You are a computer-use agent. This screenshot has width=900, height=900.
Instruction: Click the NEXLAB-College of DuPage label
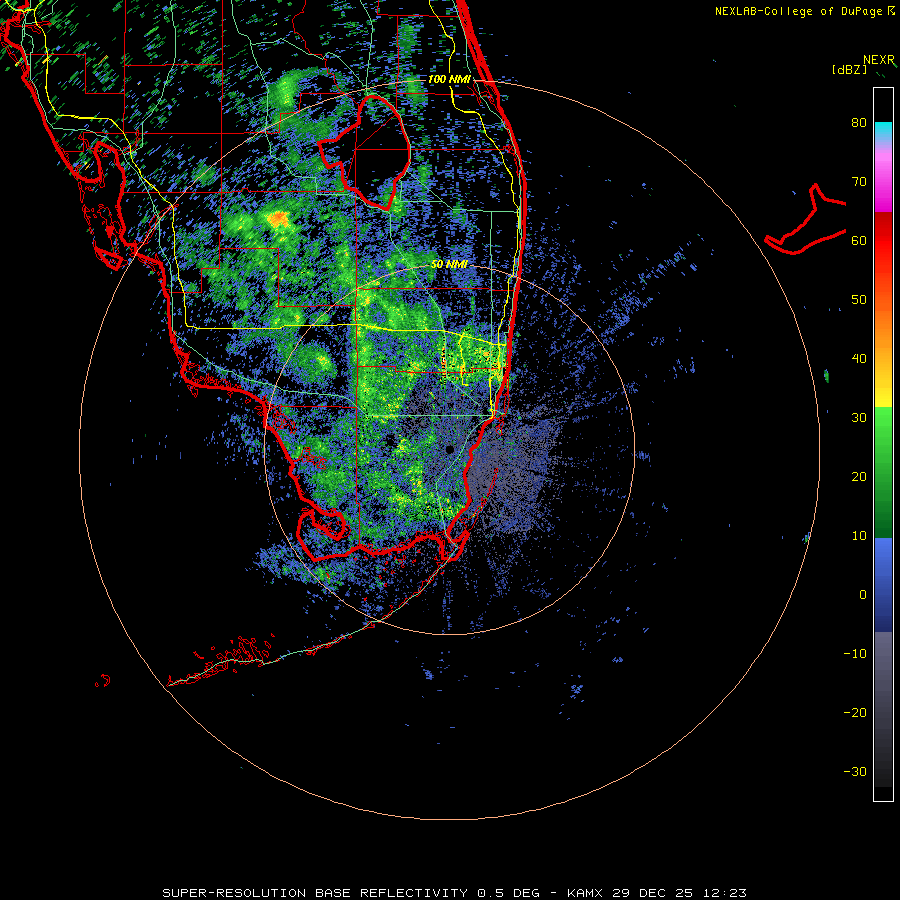pyautogui.click(x=804, y=11)
